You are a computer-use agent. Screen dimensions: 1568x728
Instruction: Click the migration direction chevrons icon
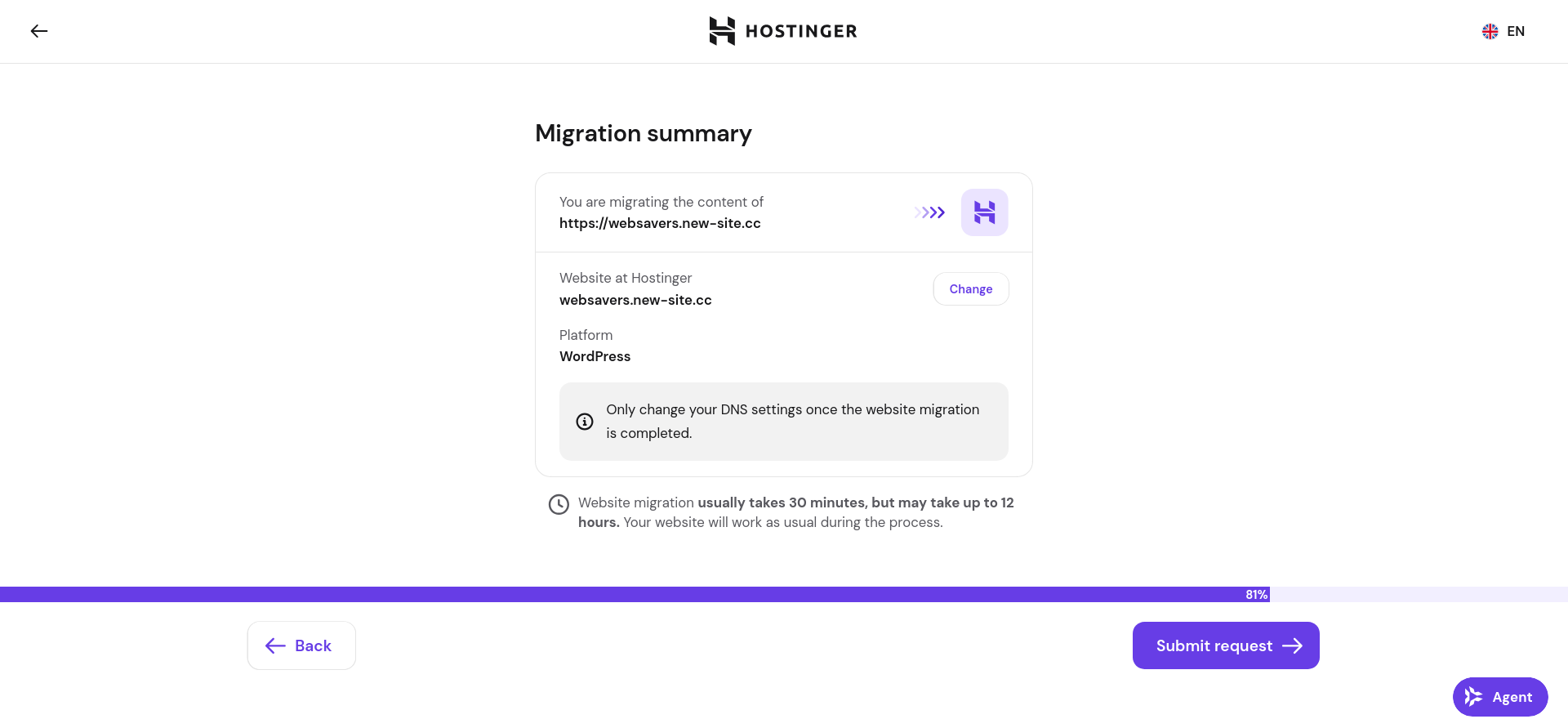click(930, 212)
